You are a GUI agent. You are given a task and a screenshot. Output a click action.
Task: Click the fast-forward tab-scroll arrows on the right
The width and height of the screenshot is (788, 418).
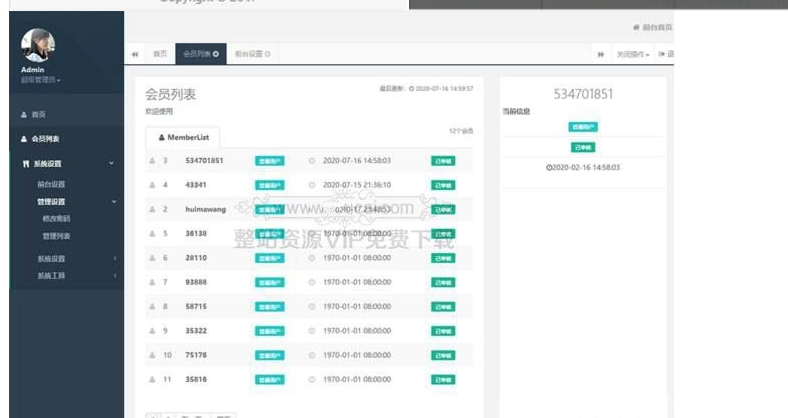[x=601, y=54]
